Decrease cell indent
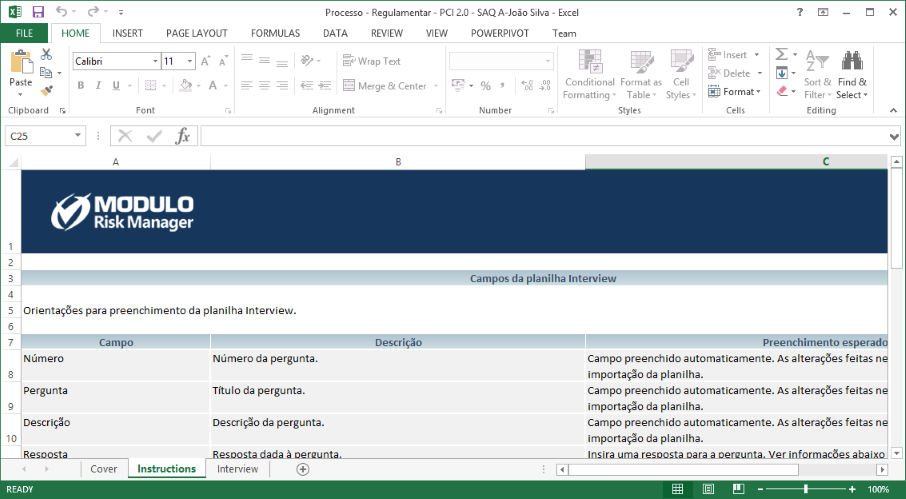 tap(307, 85)
